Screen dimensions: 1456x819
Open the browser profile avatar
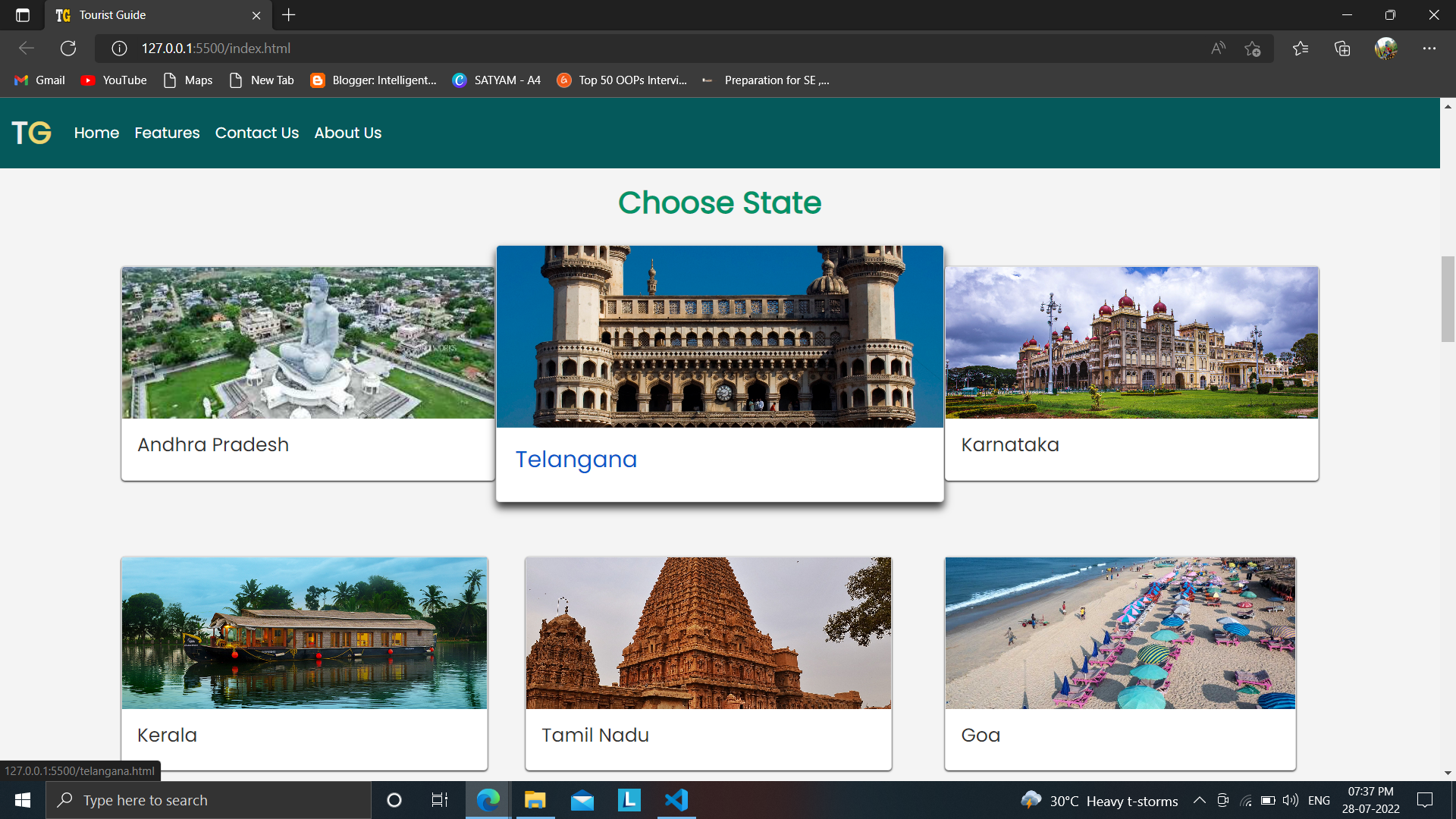(1386, 48)
